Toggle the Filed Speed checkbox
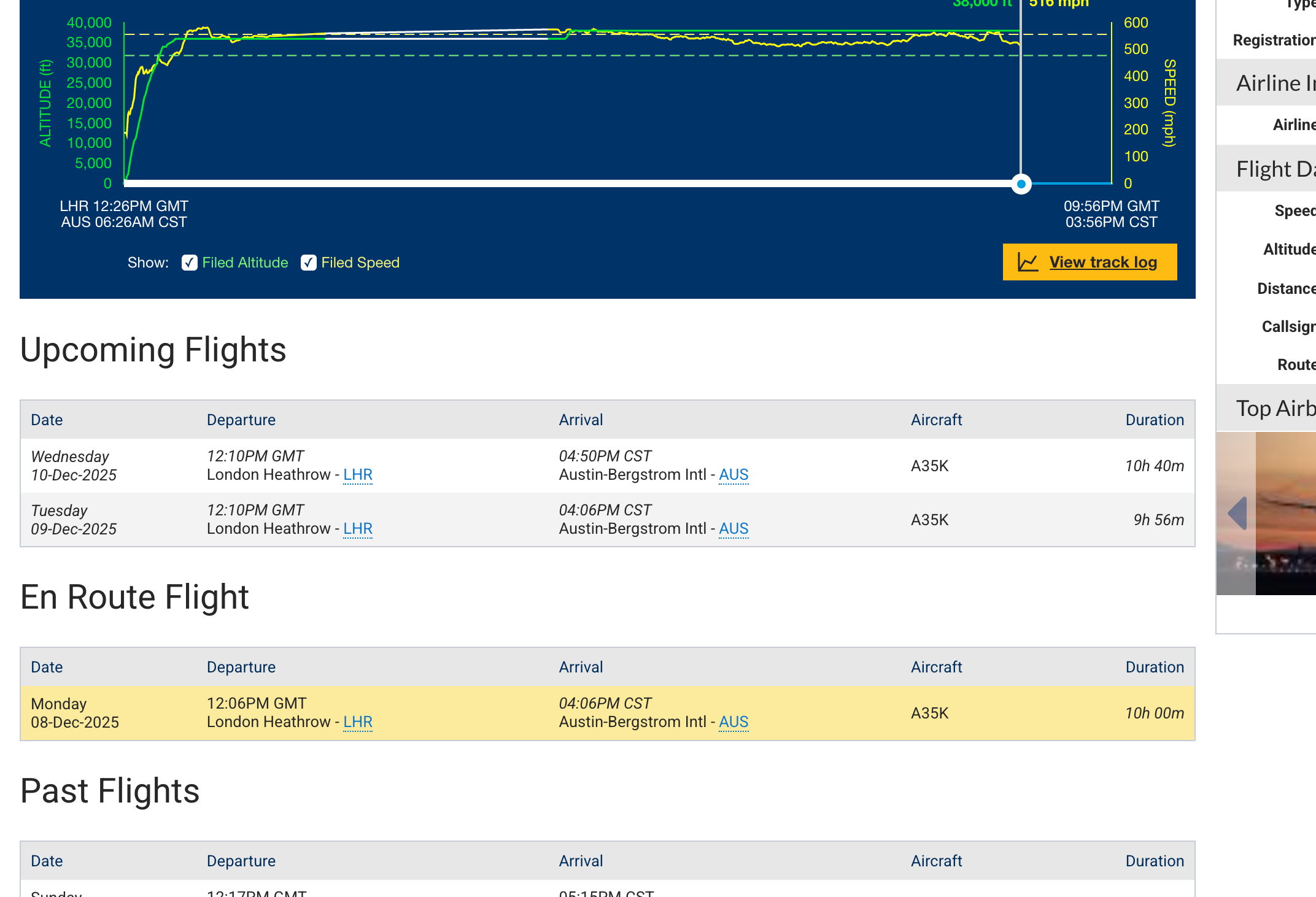 tap(309, 263)
